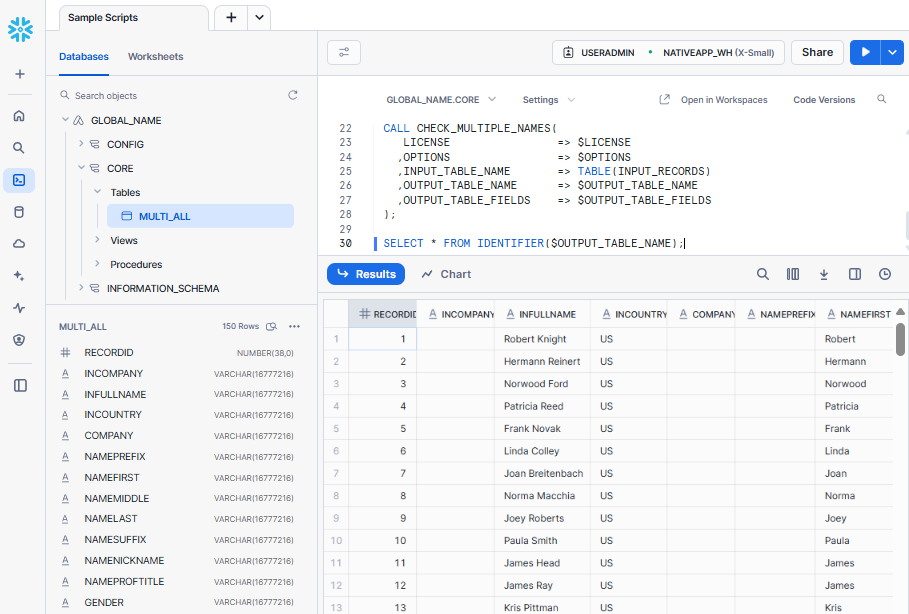The height and width of the screenshot is (614, 909).
Task: Expand the Procedures folder
Action: click(x=97, y=263)
